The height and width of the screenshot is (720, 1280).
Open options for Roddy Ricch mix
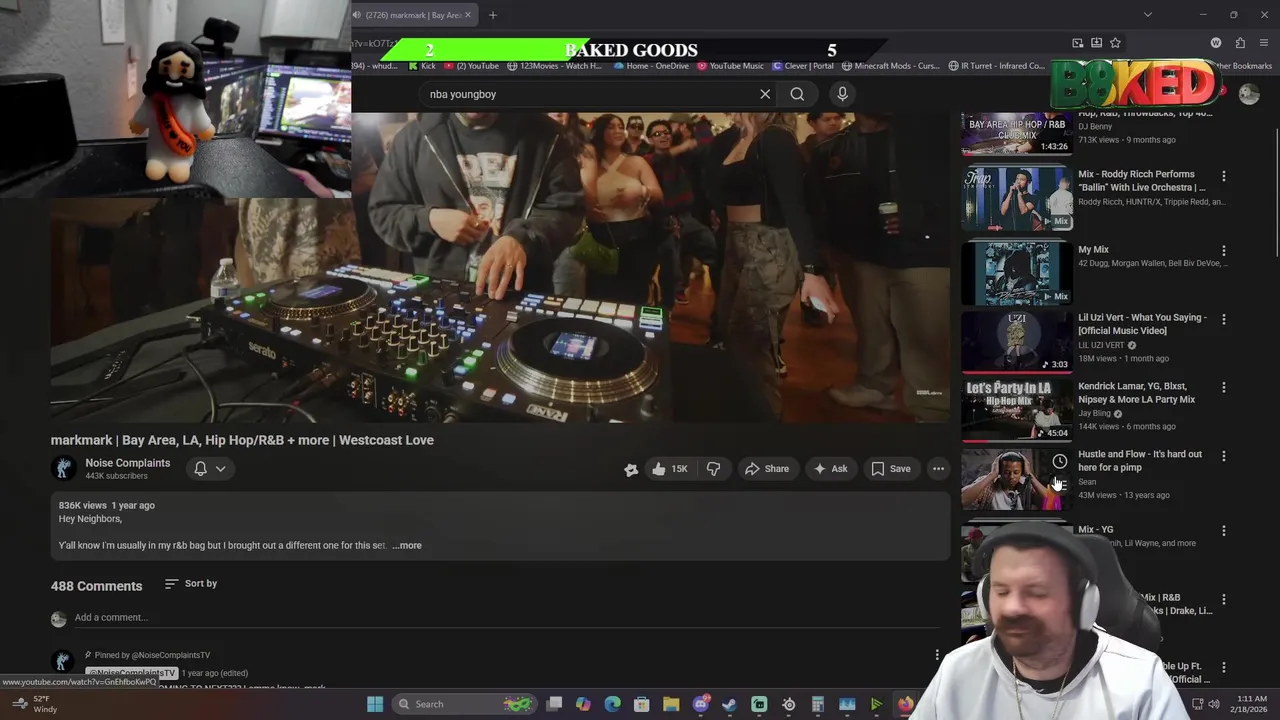pos(1223,176)
